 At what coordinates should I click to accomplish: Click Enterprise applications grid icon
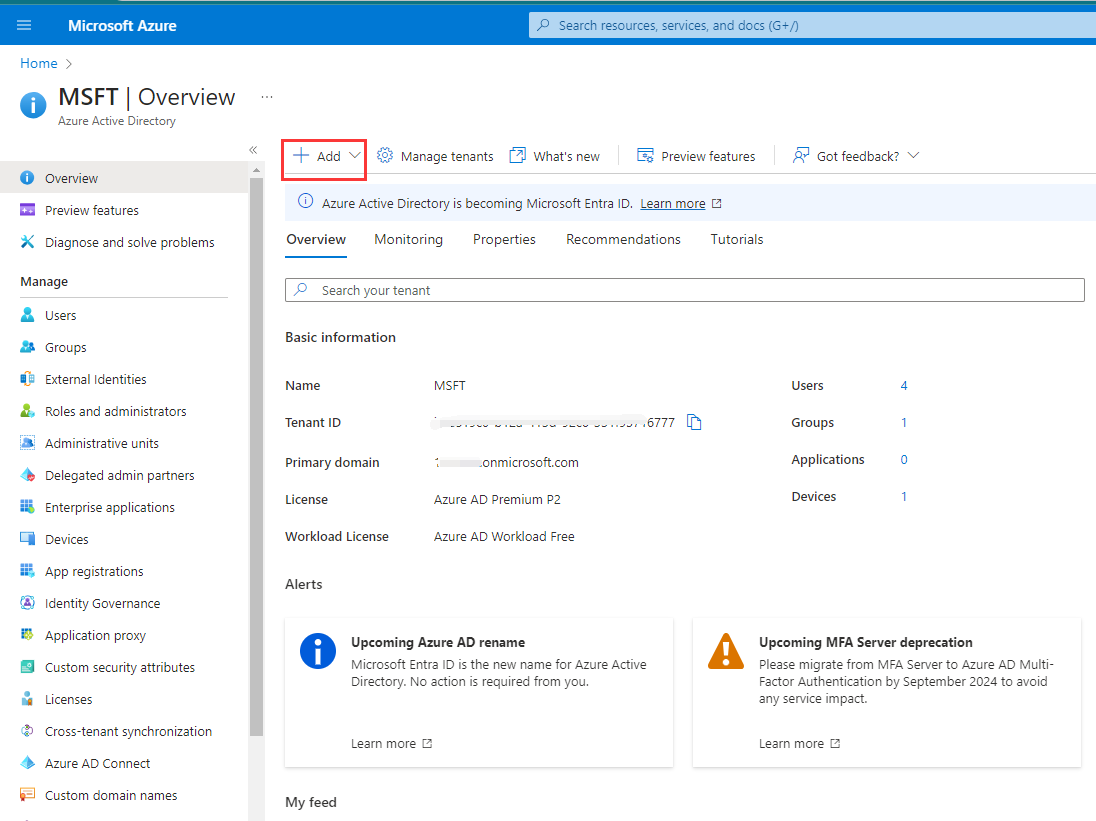(x=27, y=507)
